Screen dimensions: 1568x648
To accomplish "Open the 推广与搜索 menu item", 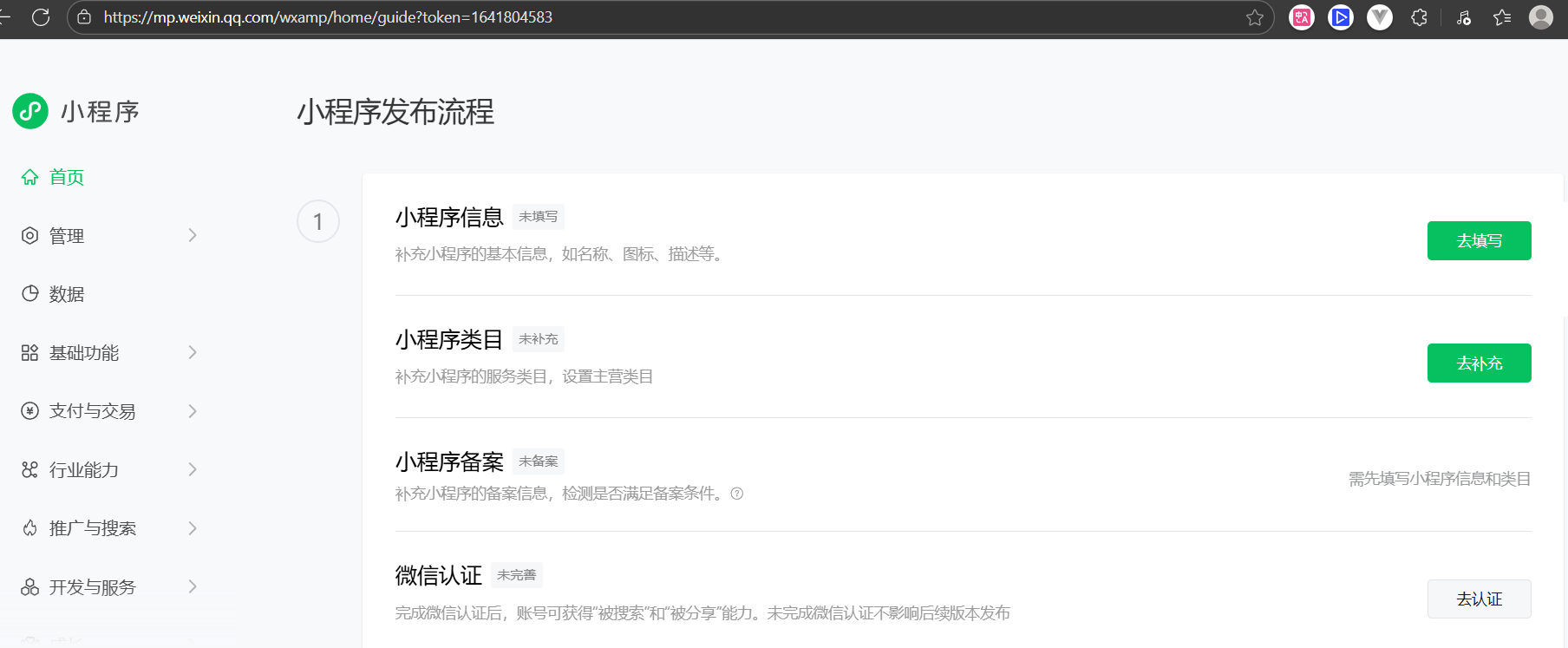I will 93,528.
